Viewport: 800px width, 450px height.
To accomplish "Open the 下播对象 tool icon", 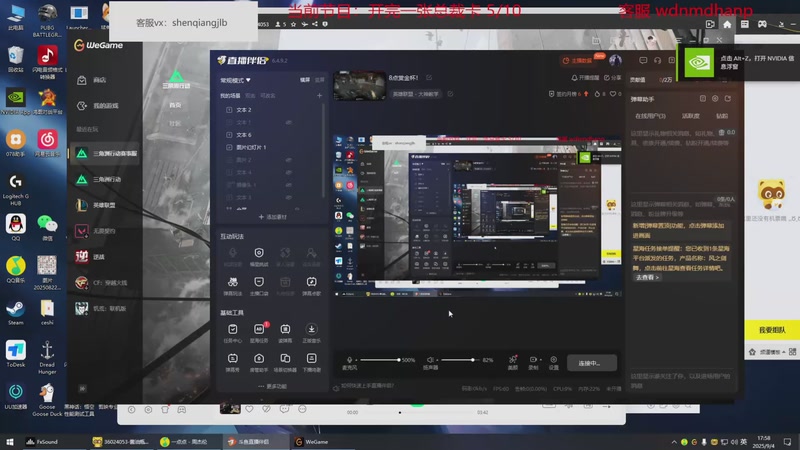I will click(311, 359).
